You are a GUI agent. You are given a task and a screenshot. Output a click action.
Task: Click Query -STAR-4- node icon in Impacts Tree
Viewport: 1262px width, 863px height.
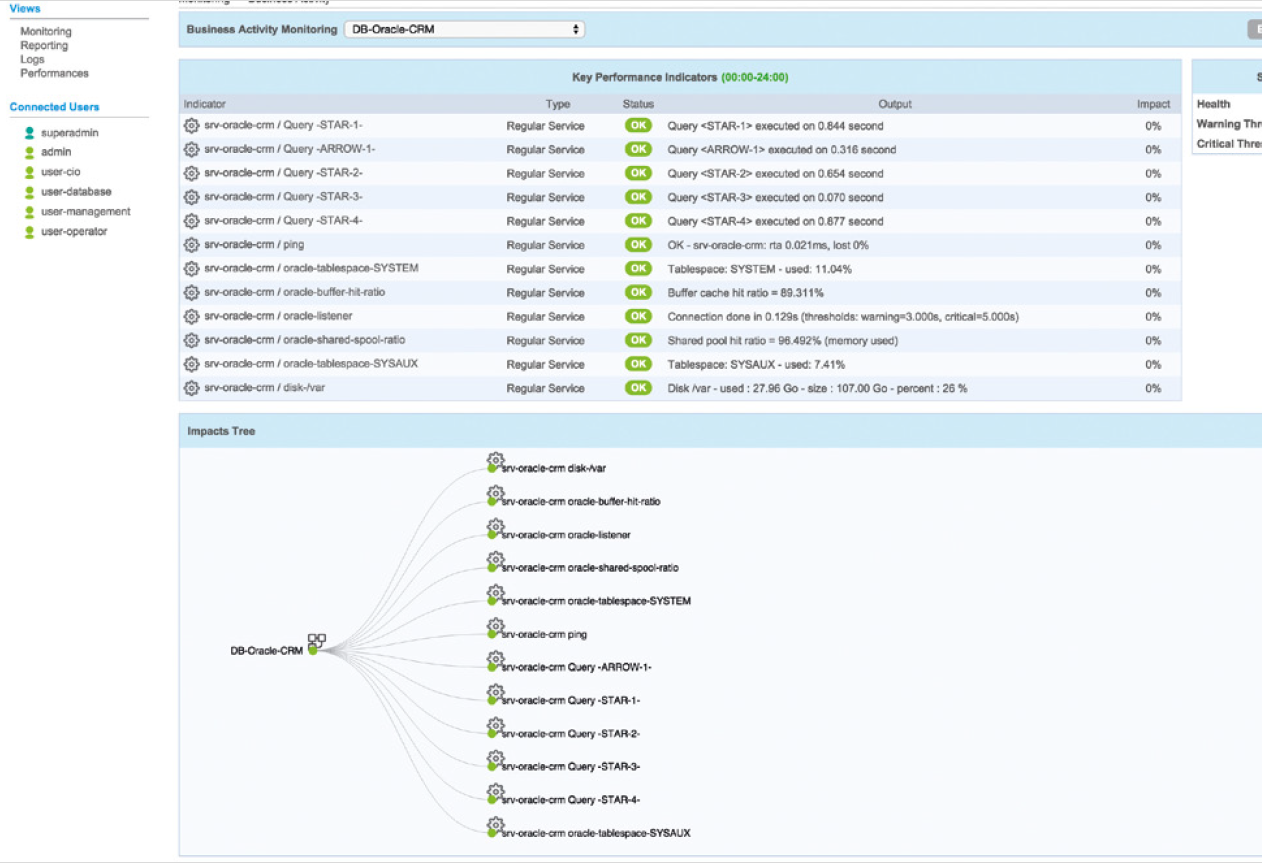click(x=495, y=793)
